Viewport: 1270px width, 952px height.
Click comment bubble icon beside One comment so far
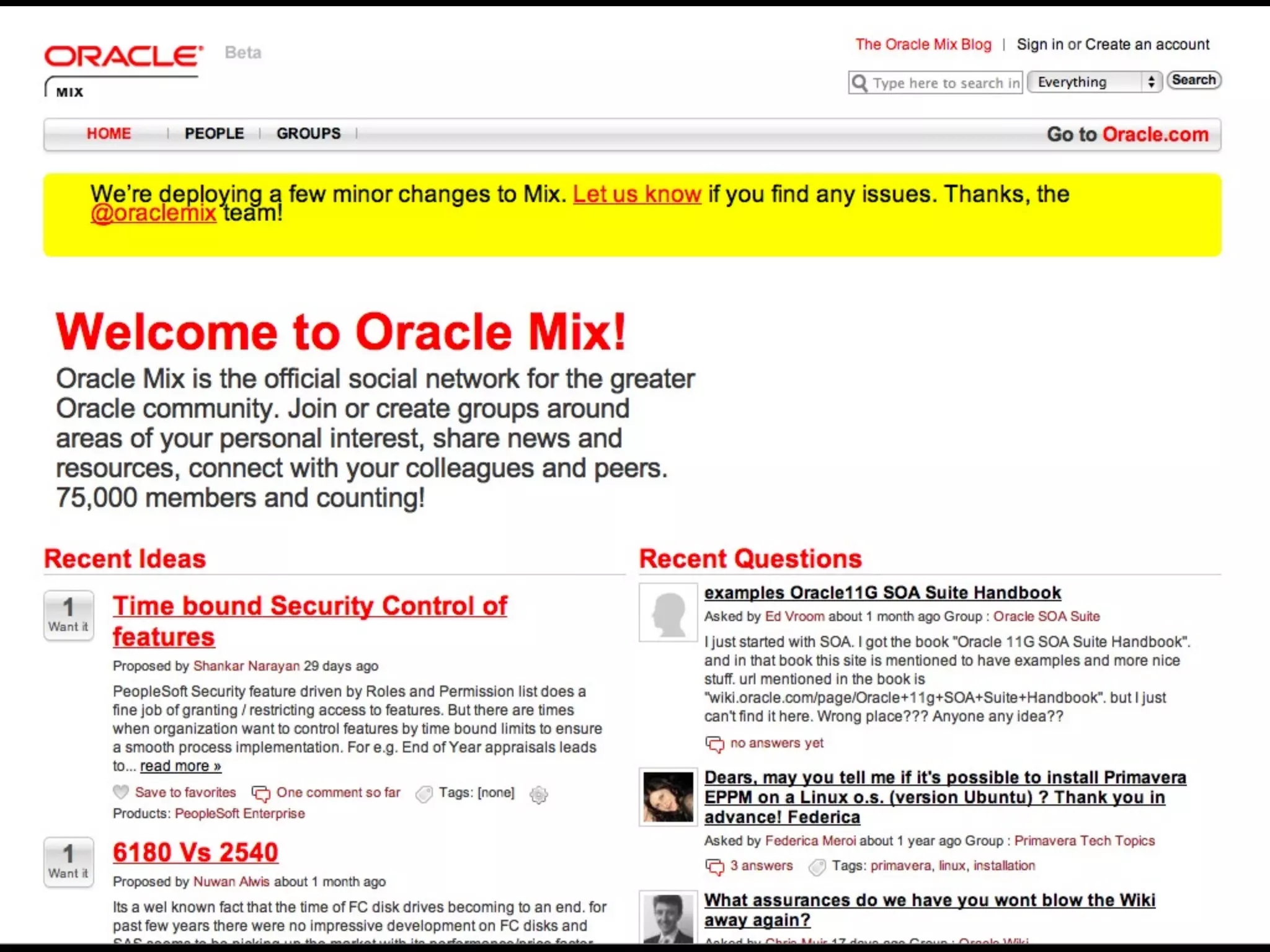pos(260,793)
